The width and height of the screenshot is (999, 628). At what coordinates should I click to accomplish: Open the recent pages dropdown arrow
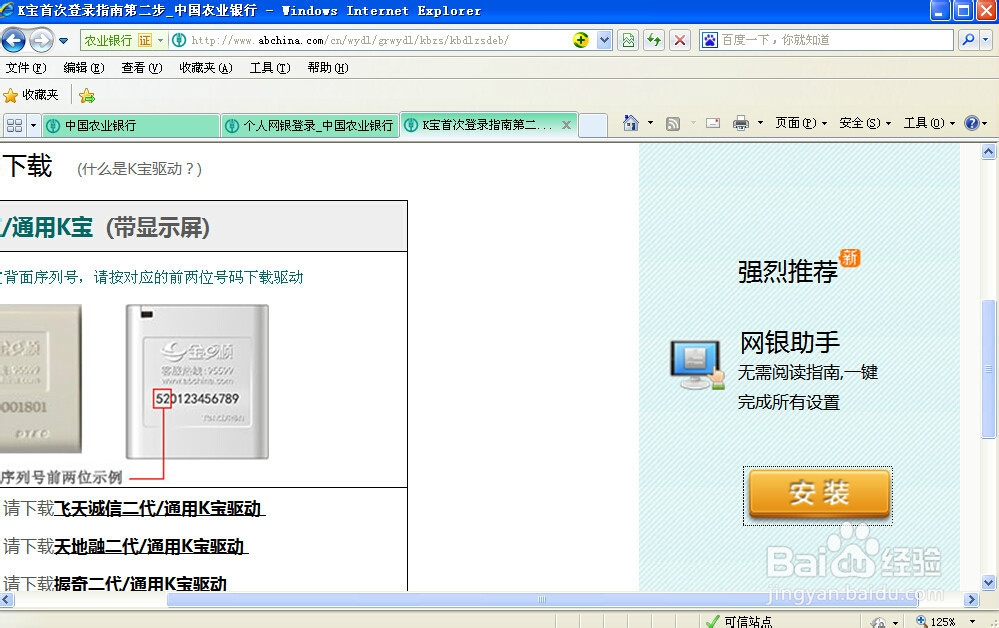[x=63, y=41]
